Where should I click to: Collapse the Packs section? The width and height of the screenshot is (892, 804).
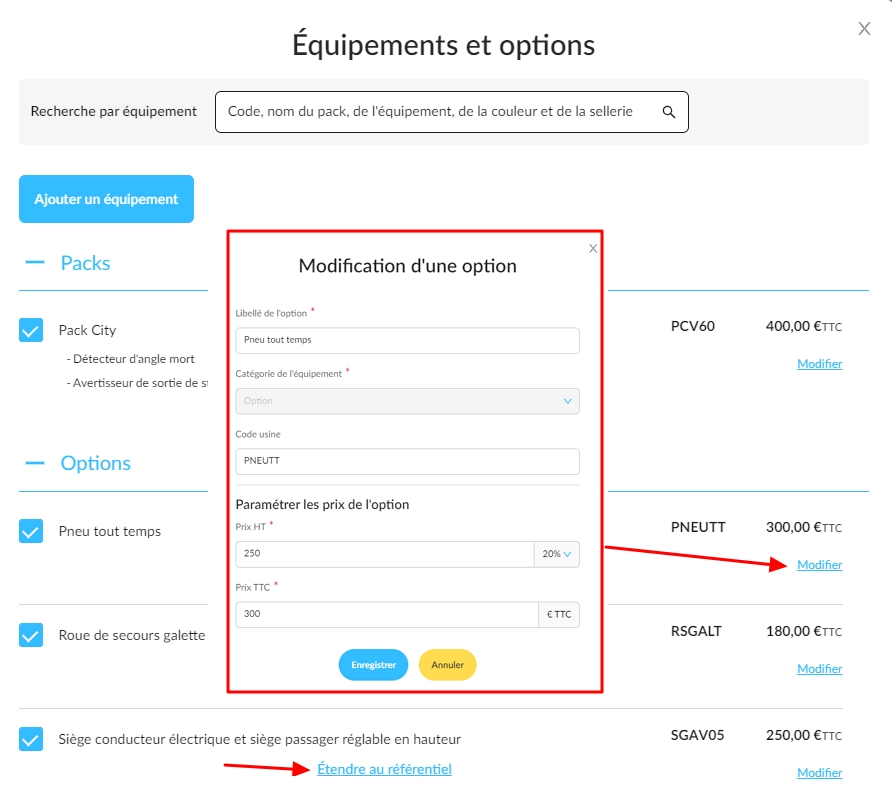35,262
